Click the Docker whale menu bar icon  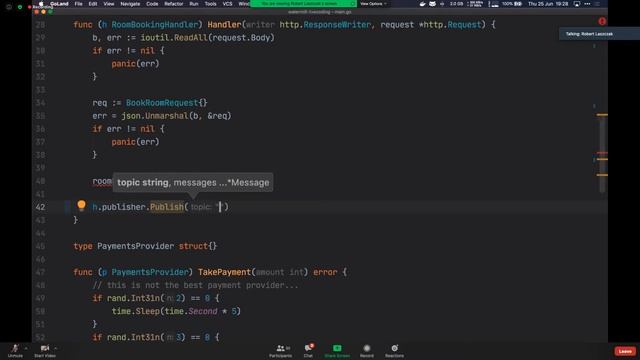coord(422,4)
